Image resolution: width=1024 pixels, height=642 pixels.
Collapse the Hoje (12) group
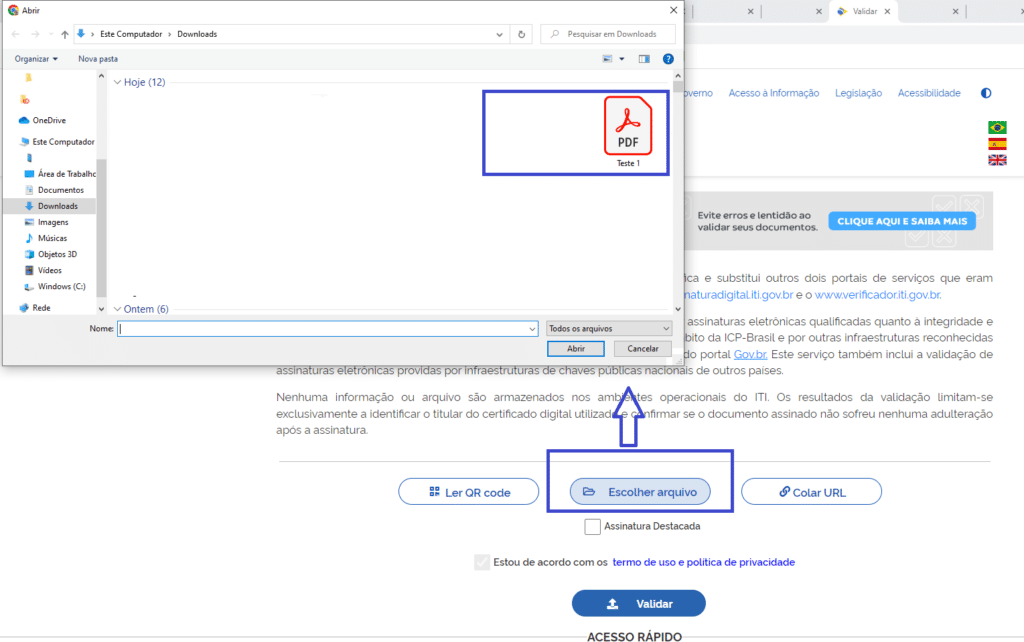coord(117,82)
